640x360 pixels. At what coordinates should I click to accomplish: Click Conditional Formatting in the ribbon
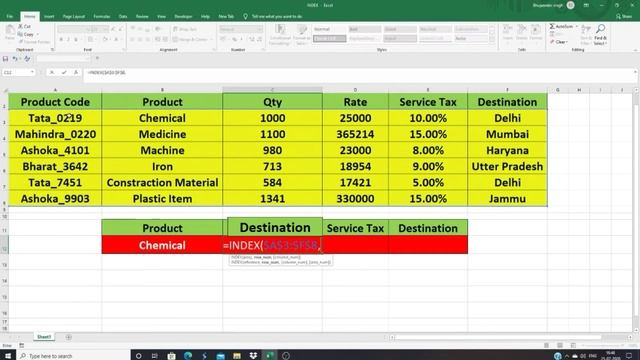pyautogui.click(x=280, y=34)
